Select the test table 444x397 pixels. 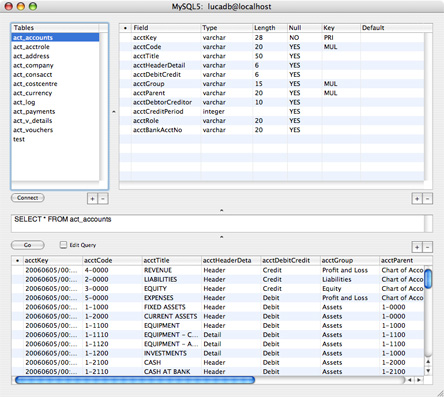55,139
